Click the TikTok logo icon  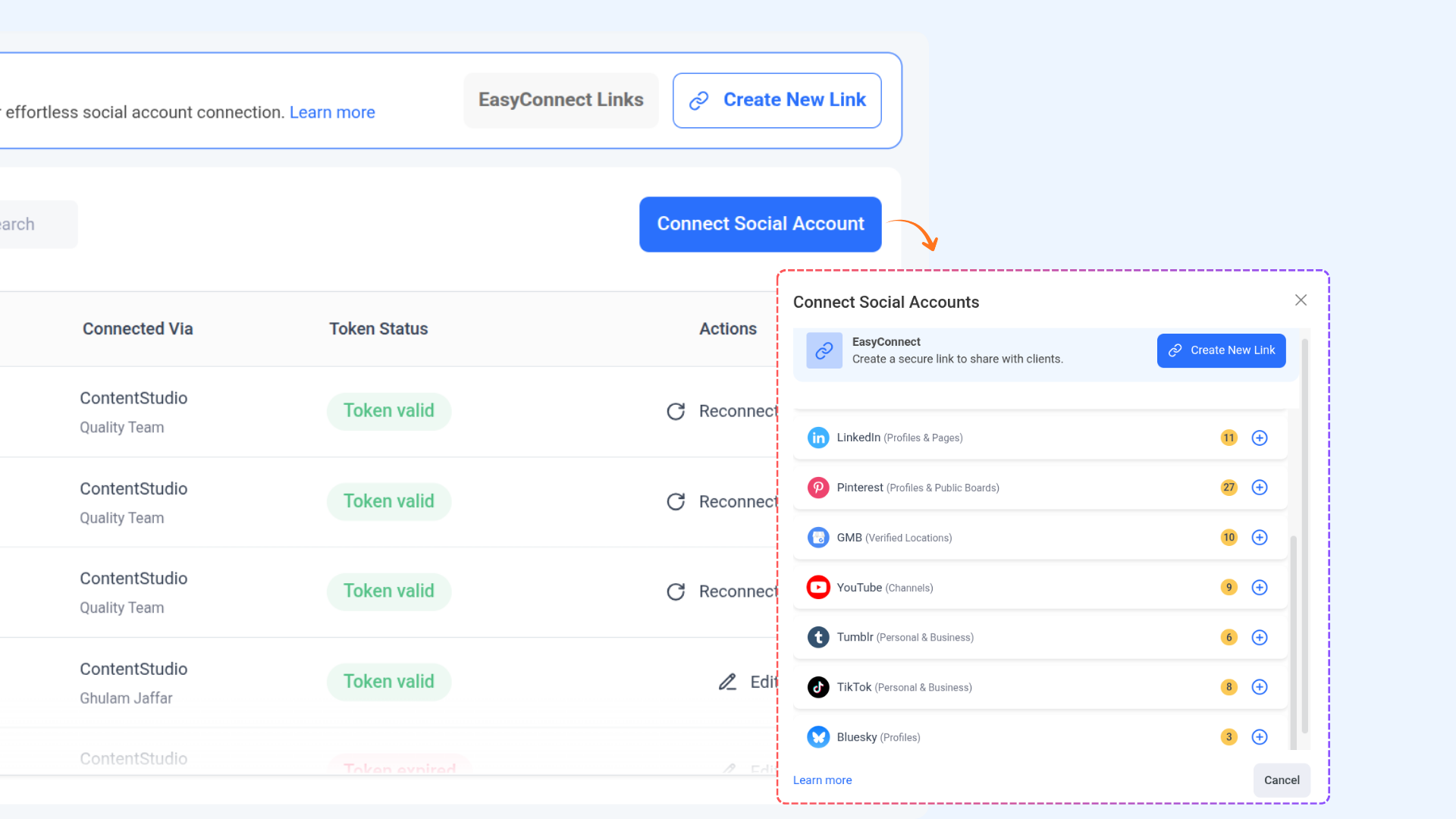point(818,687)
